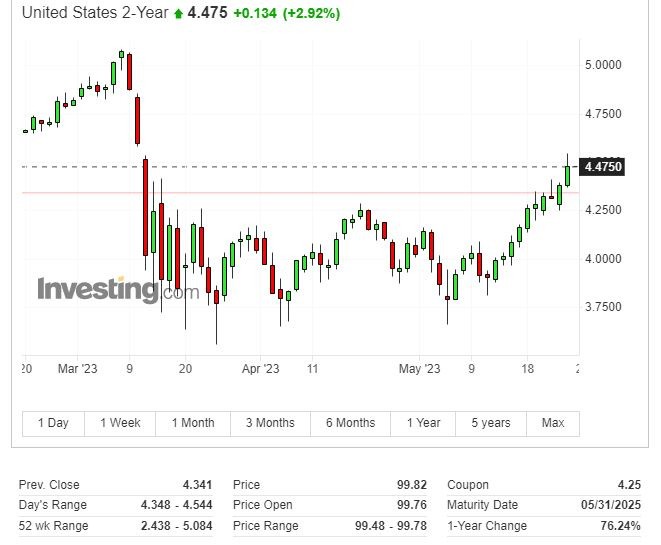The image size is (661, 545).
Task: Switch to the 1 Week range
Action: pos(120,423)
